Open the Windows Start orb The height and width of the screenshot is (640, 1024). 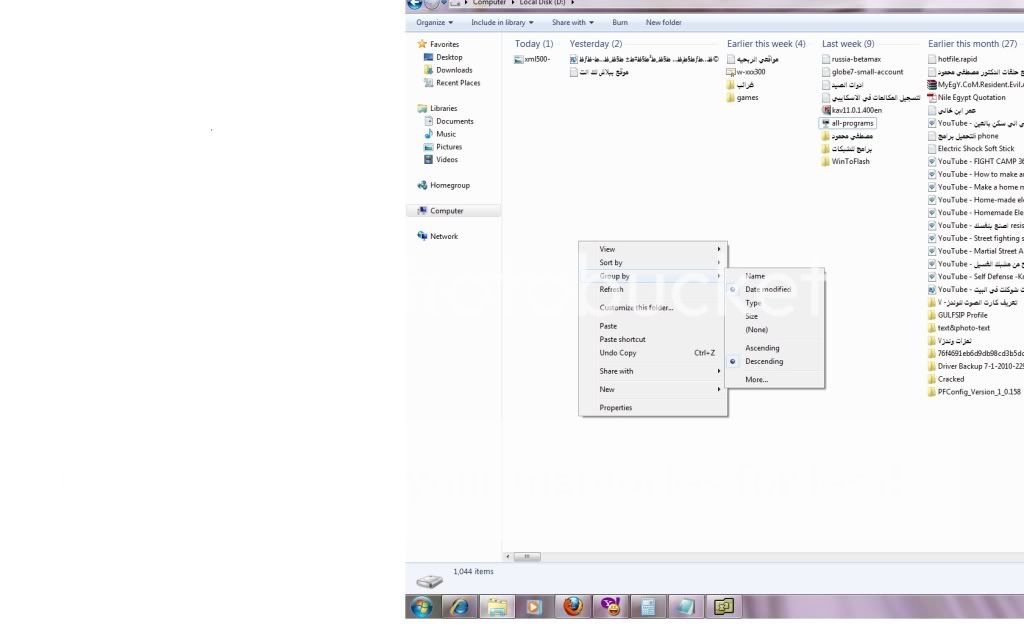coord(422,607)
